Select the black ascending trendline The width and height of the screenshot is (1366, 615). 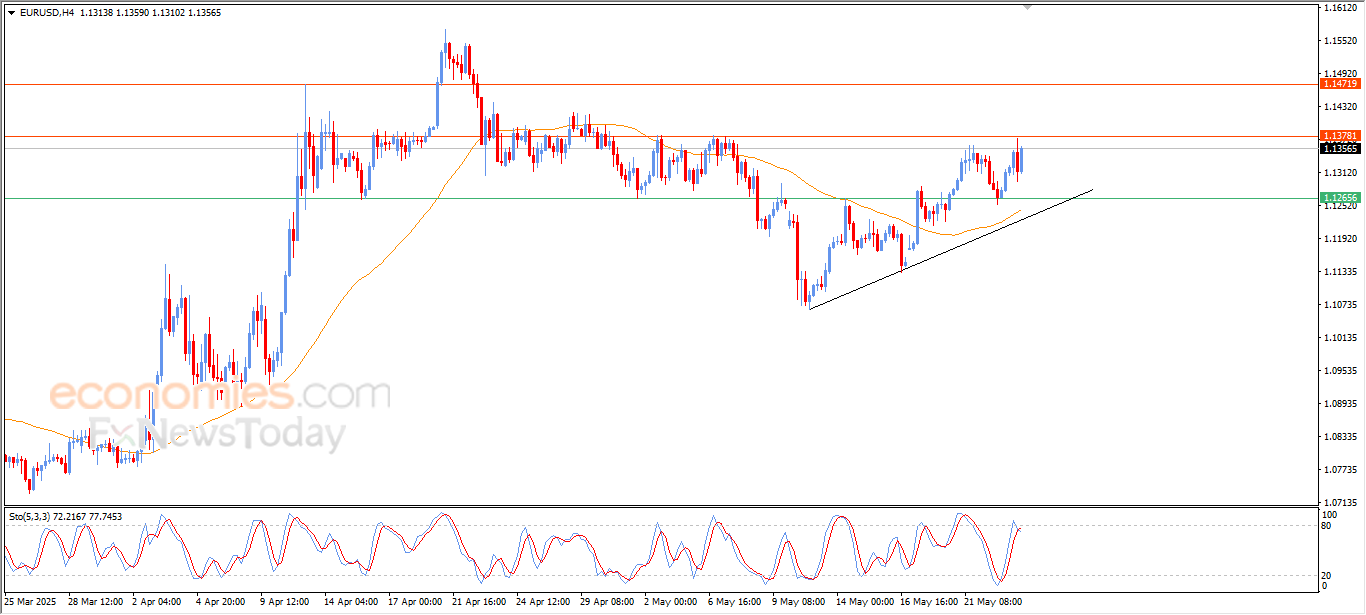pos(950,249)
